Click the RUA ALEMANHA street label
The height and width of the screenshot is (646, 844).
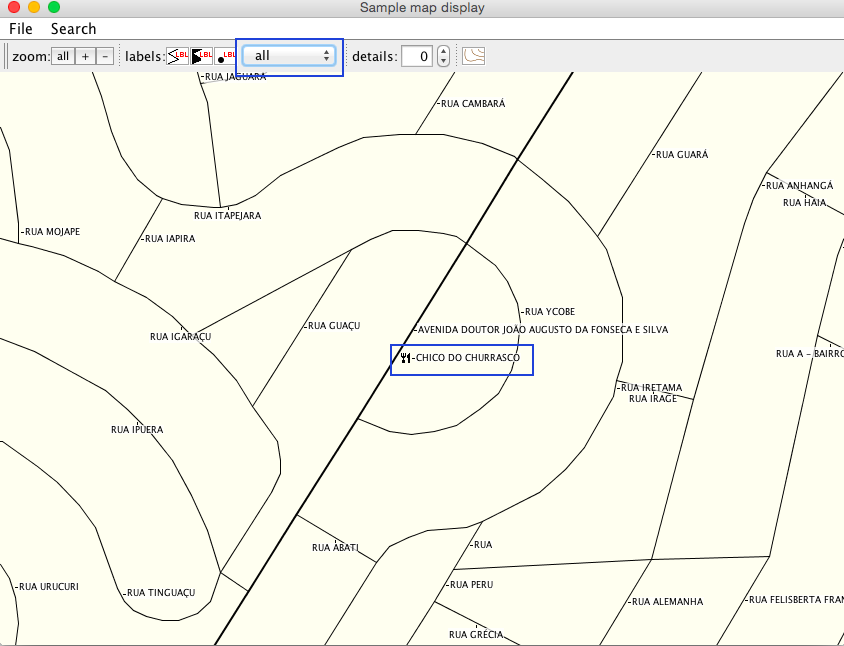coord(667,602)
